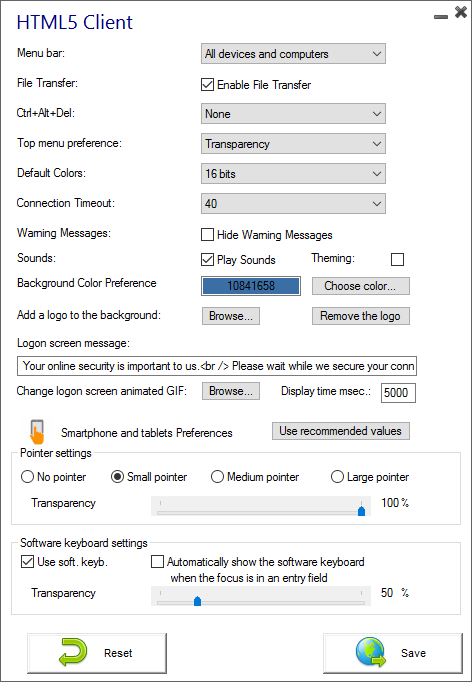This screenshot has width=472, height=682.
Task: Click Use recommended values button
Action: coord(341,431)
